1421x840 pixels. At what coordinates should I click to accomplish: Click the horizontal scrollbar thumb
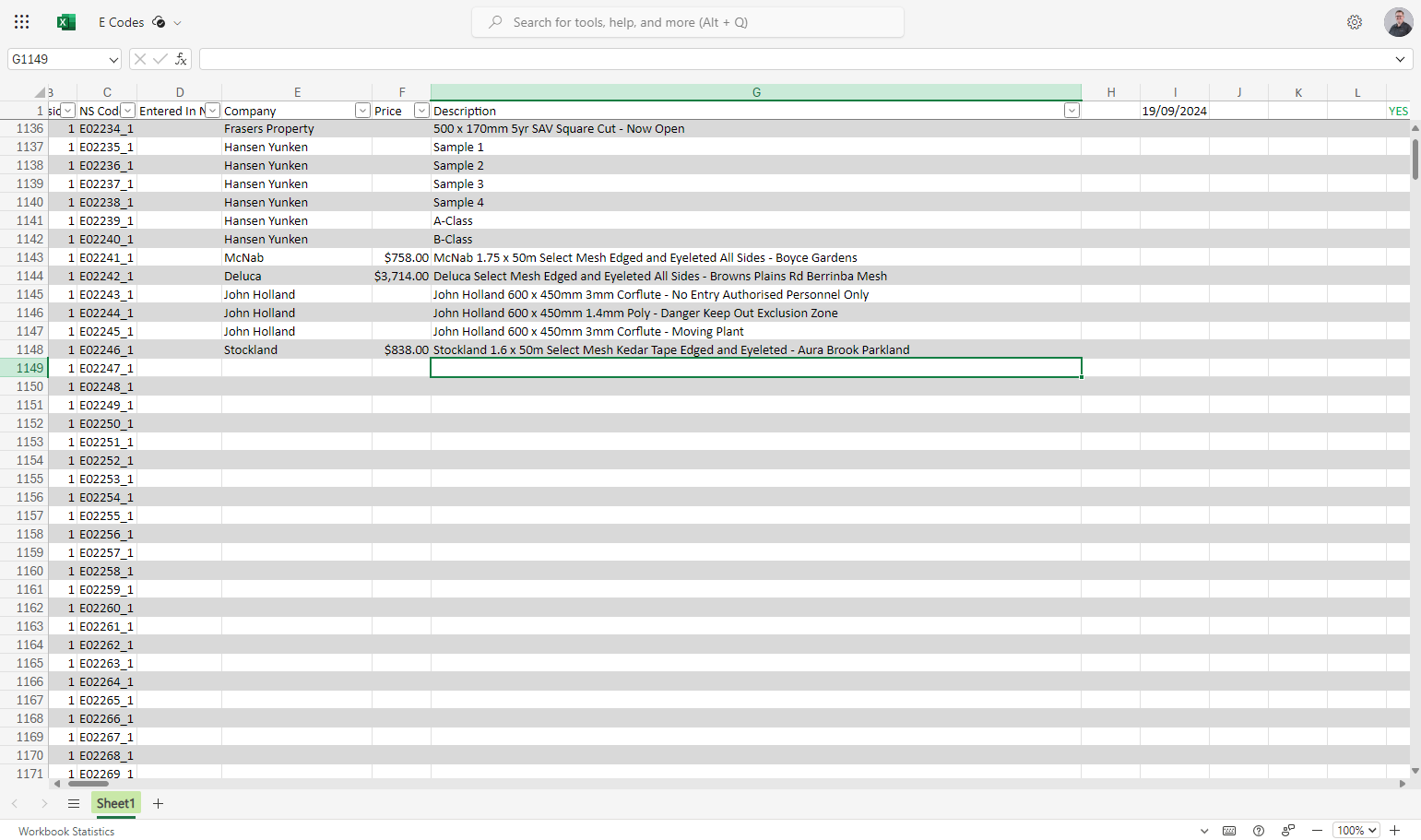point(89,784)
